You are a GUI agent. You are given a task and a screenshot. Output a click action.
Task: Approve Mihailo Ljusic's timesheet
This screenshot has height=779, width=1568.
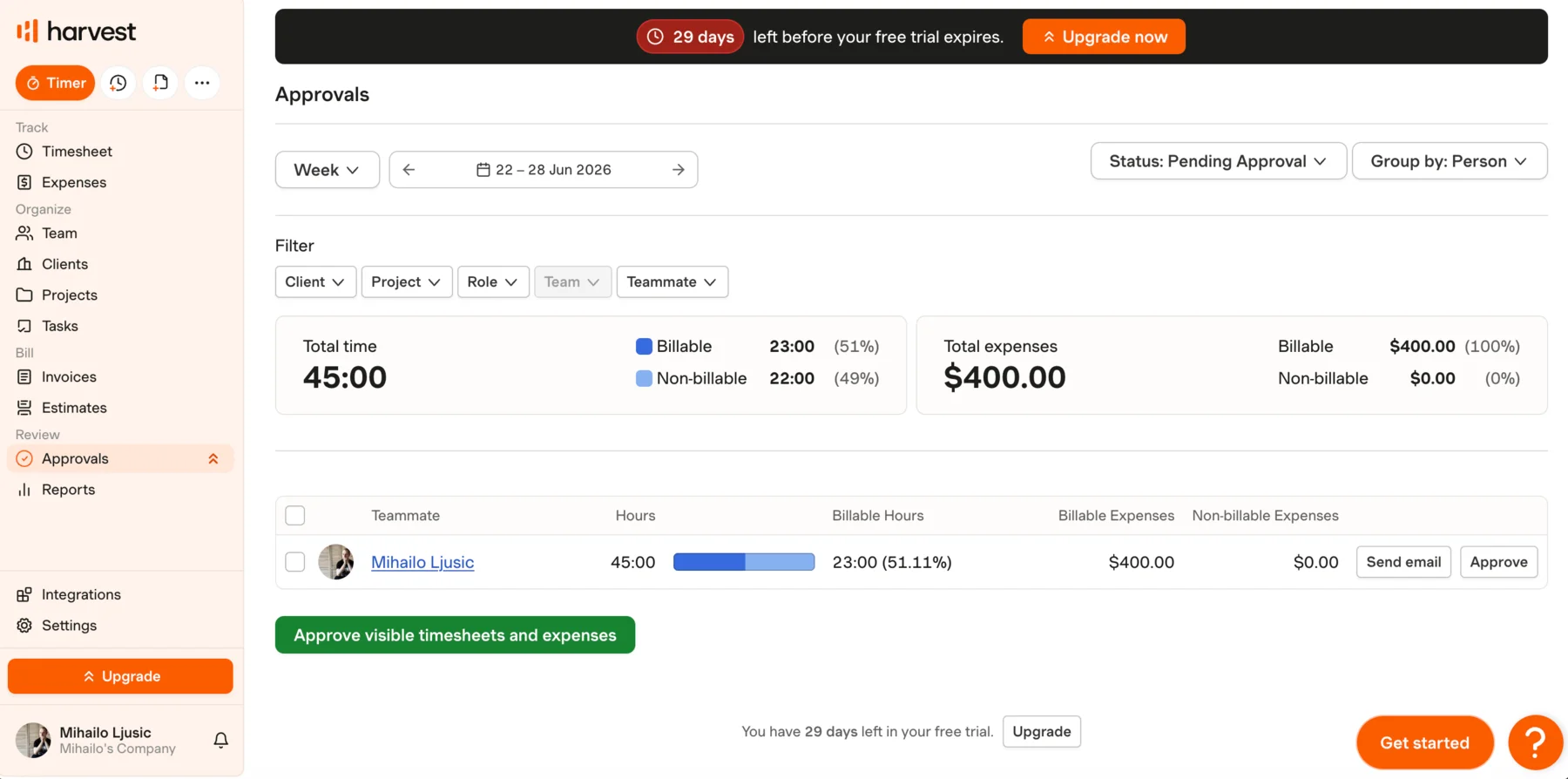point(1498,562)
